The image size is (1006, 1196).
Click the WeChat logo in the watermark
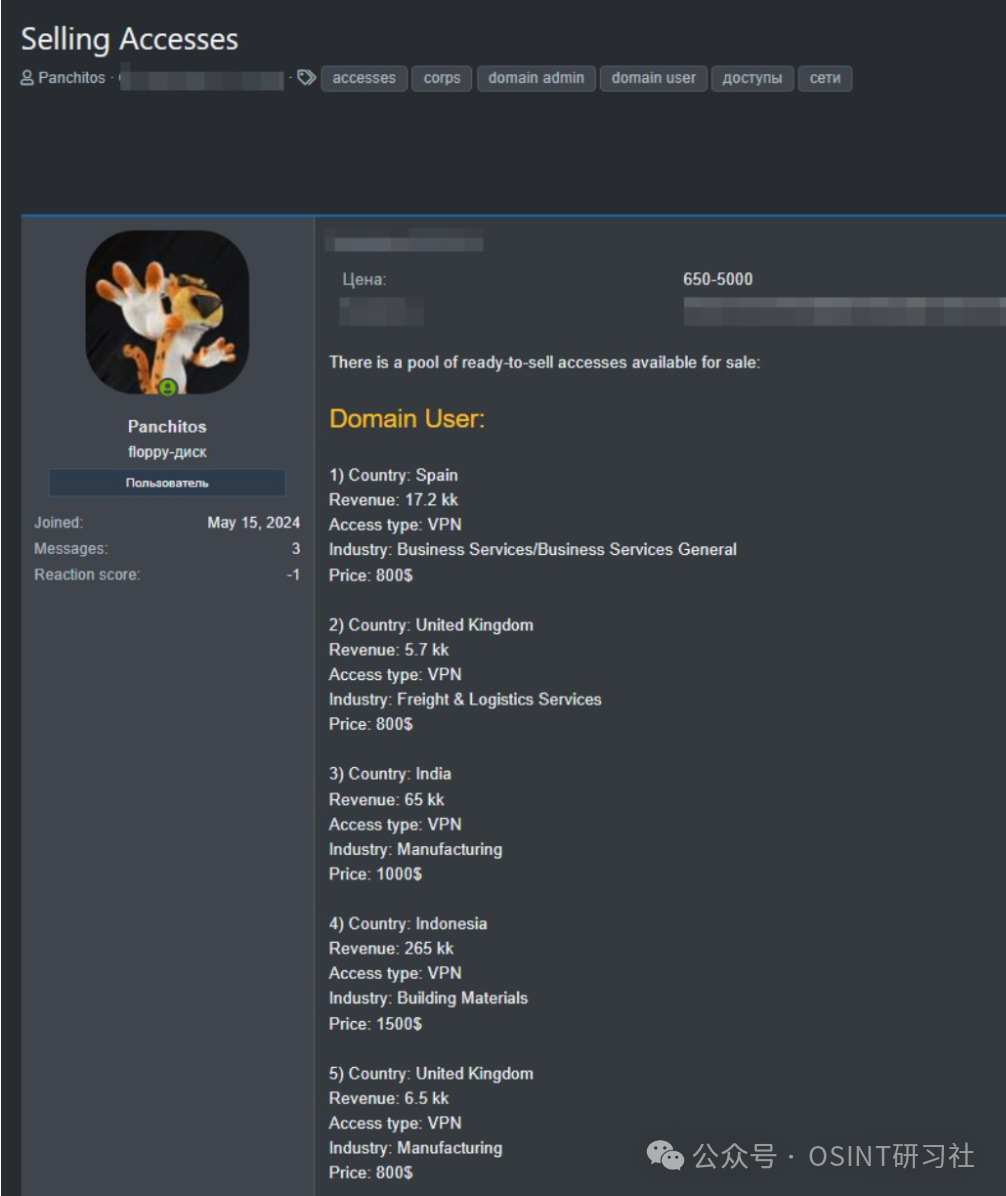click(x=665, y=1156)
